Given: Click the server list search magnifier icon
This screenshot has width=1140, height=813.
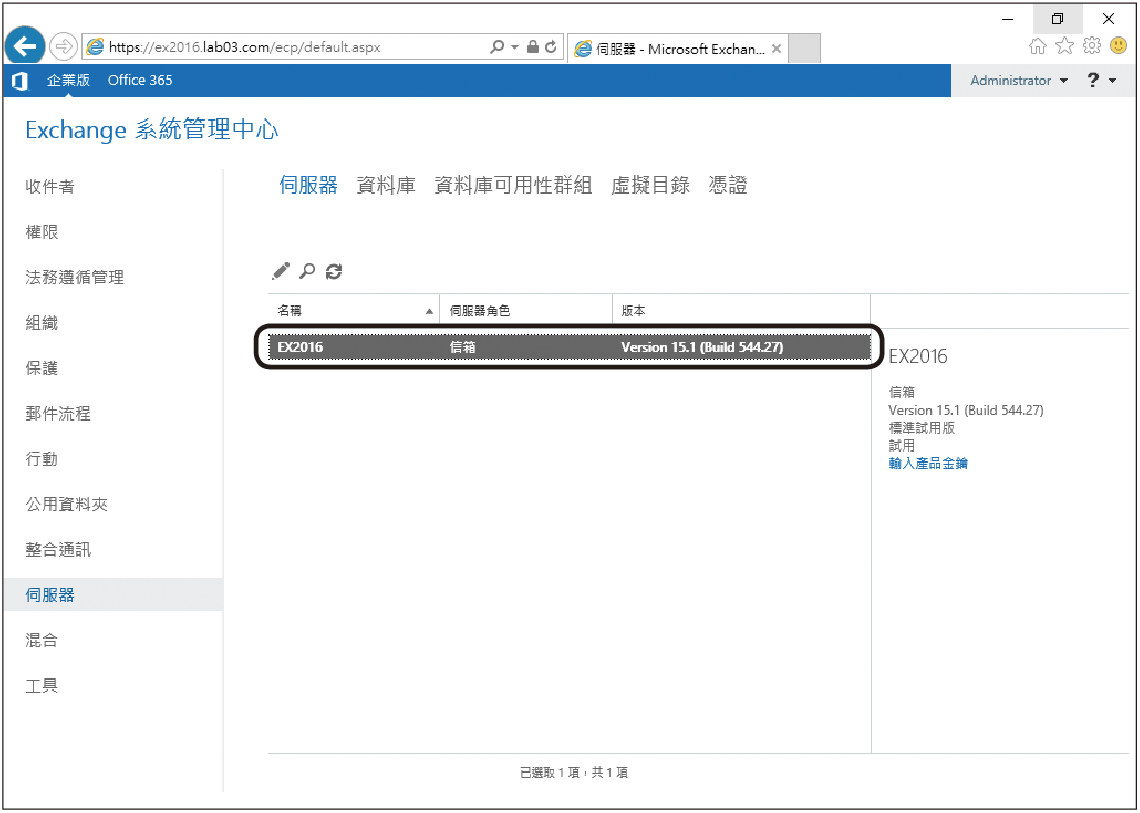Looking at the screenshot, I should (308, 271).
